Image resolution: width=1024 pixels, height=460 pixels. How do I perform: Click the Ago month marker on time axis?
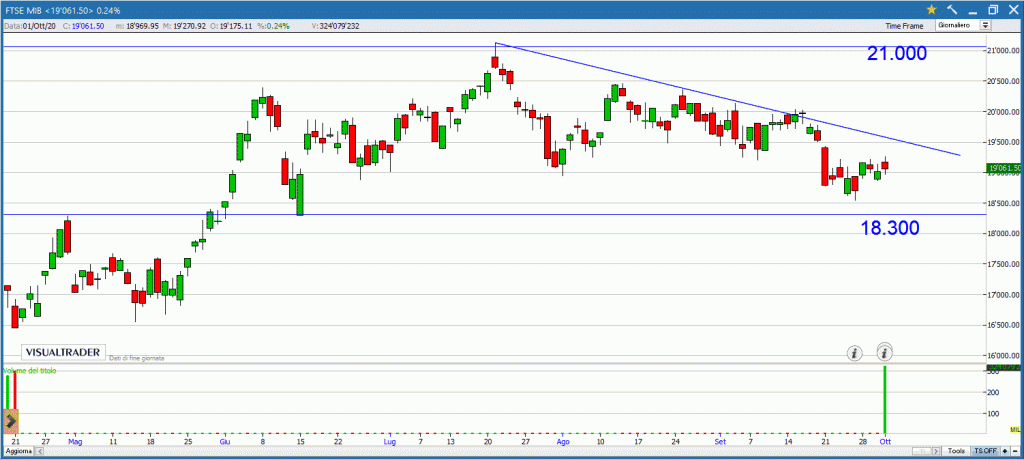point(563,442)
